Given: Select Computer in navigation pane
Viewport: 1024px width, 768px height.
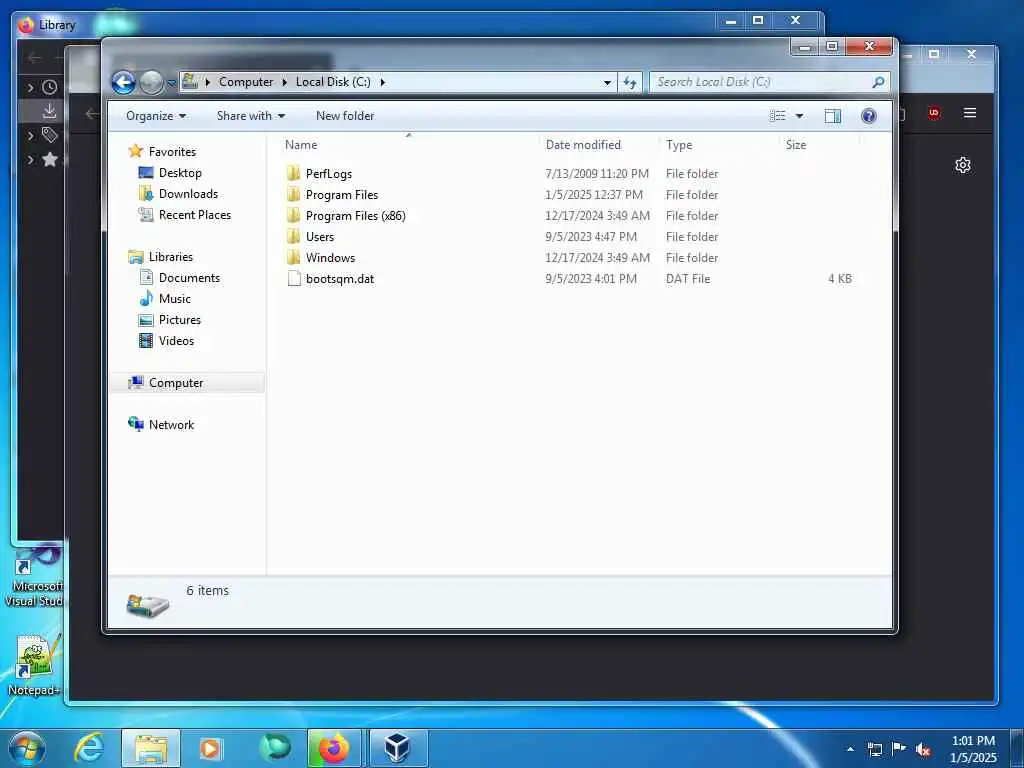Looking at the screenshot, I should pos(176,383).
